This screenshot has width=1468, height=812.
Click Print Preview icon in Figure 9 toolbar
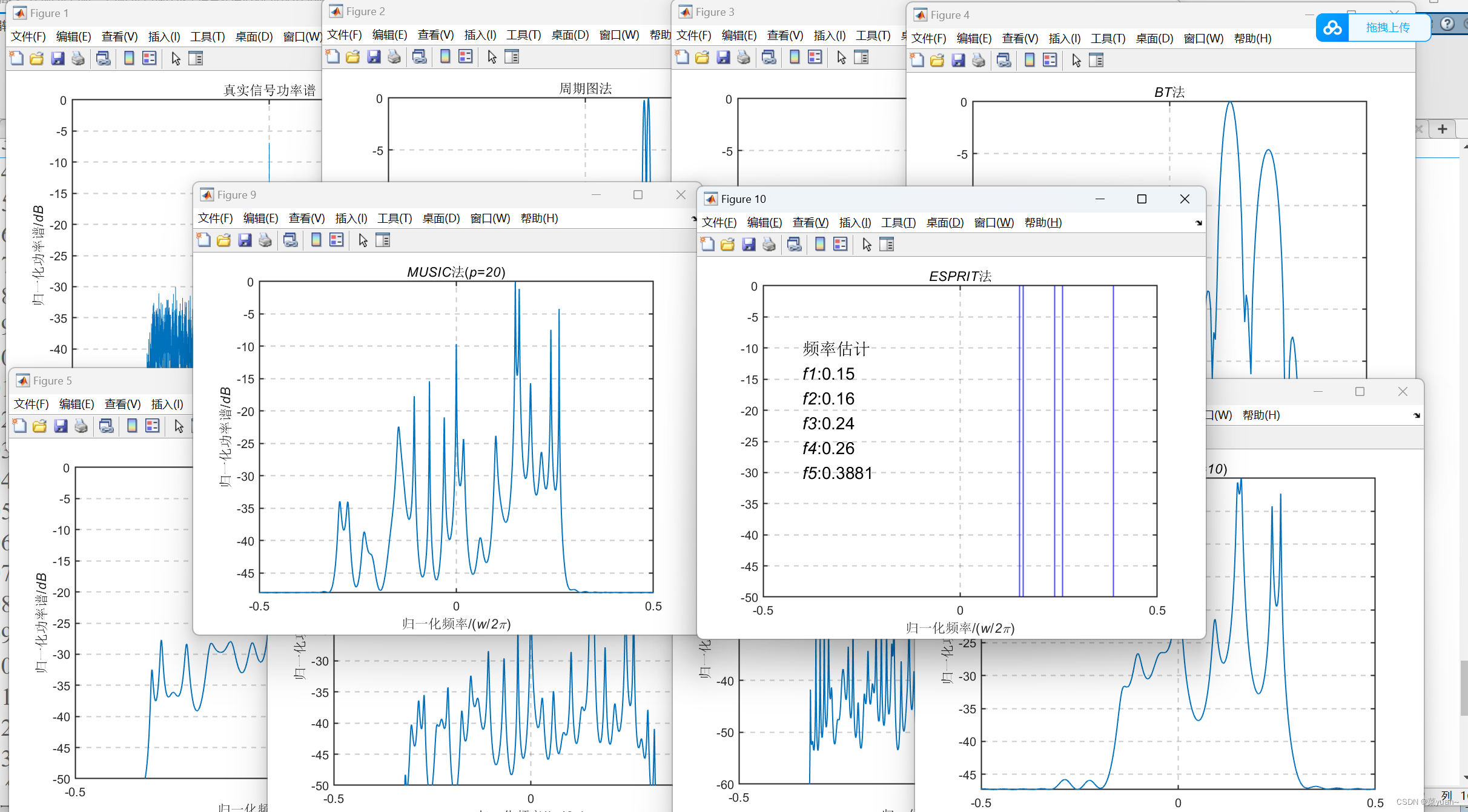point(291,240)
